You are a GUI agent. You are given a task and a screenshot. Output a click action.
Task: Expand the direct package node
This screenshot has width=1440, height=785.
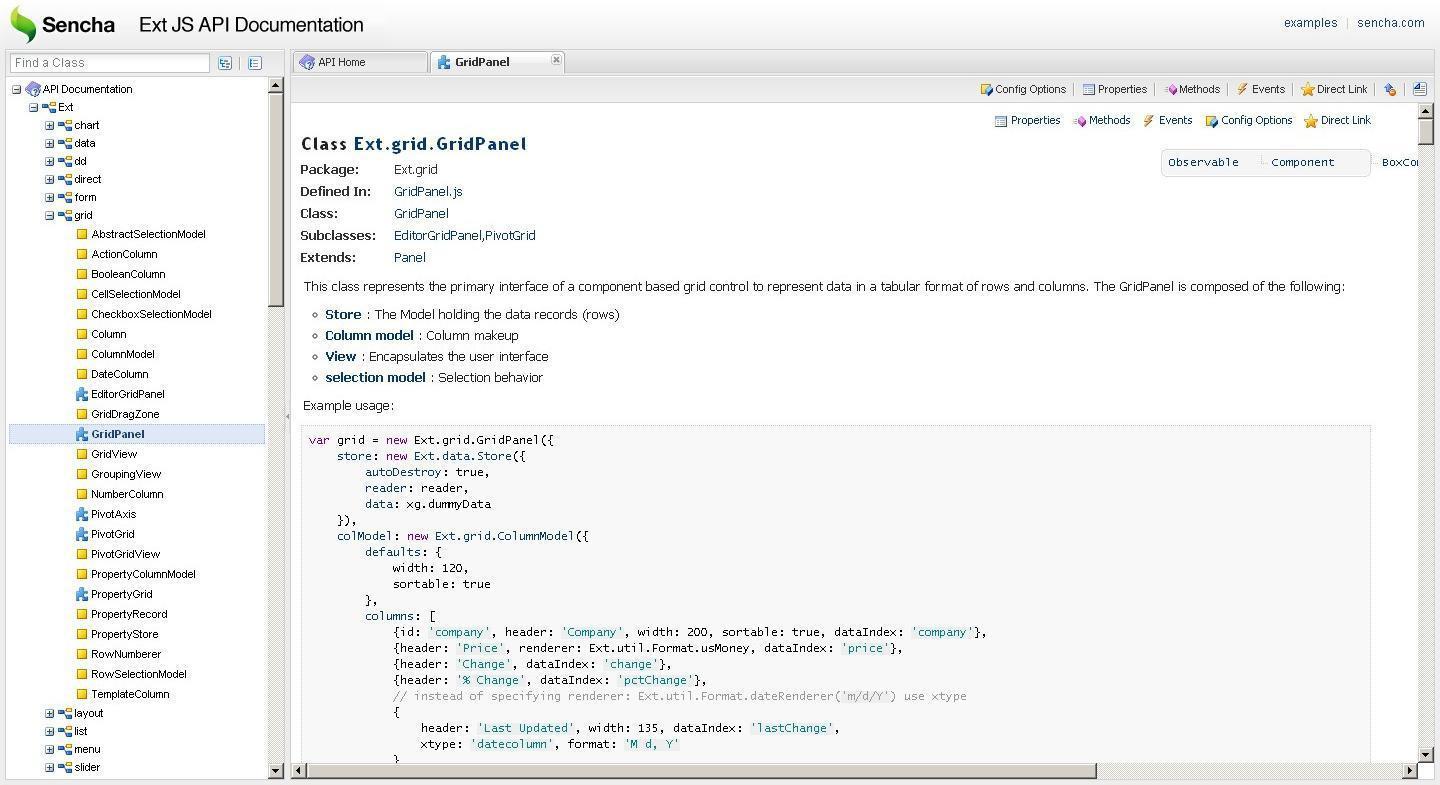coord(49,179)
